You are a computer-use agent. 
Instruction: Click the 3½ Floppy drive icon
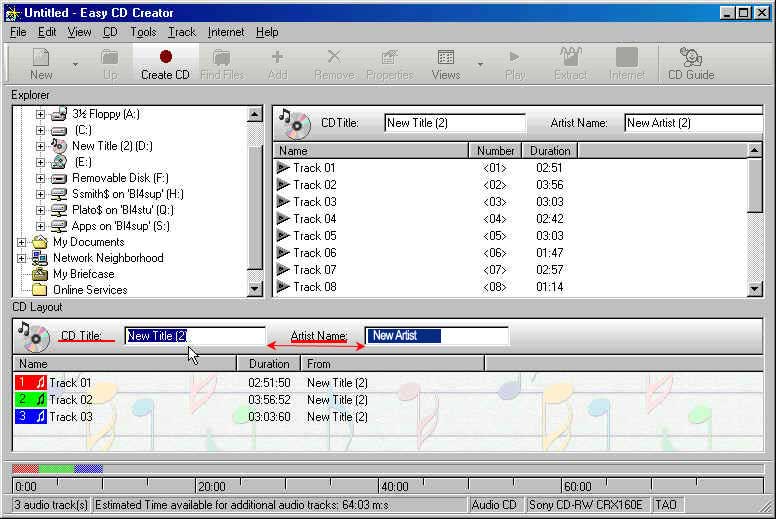(x=59, y=114)
